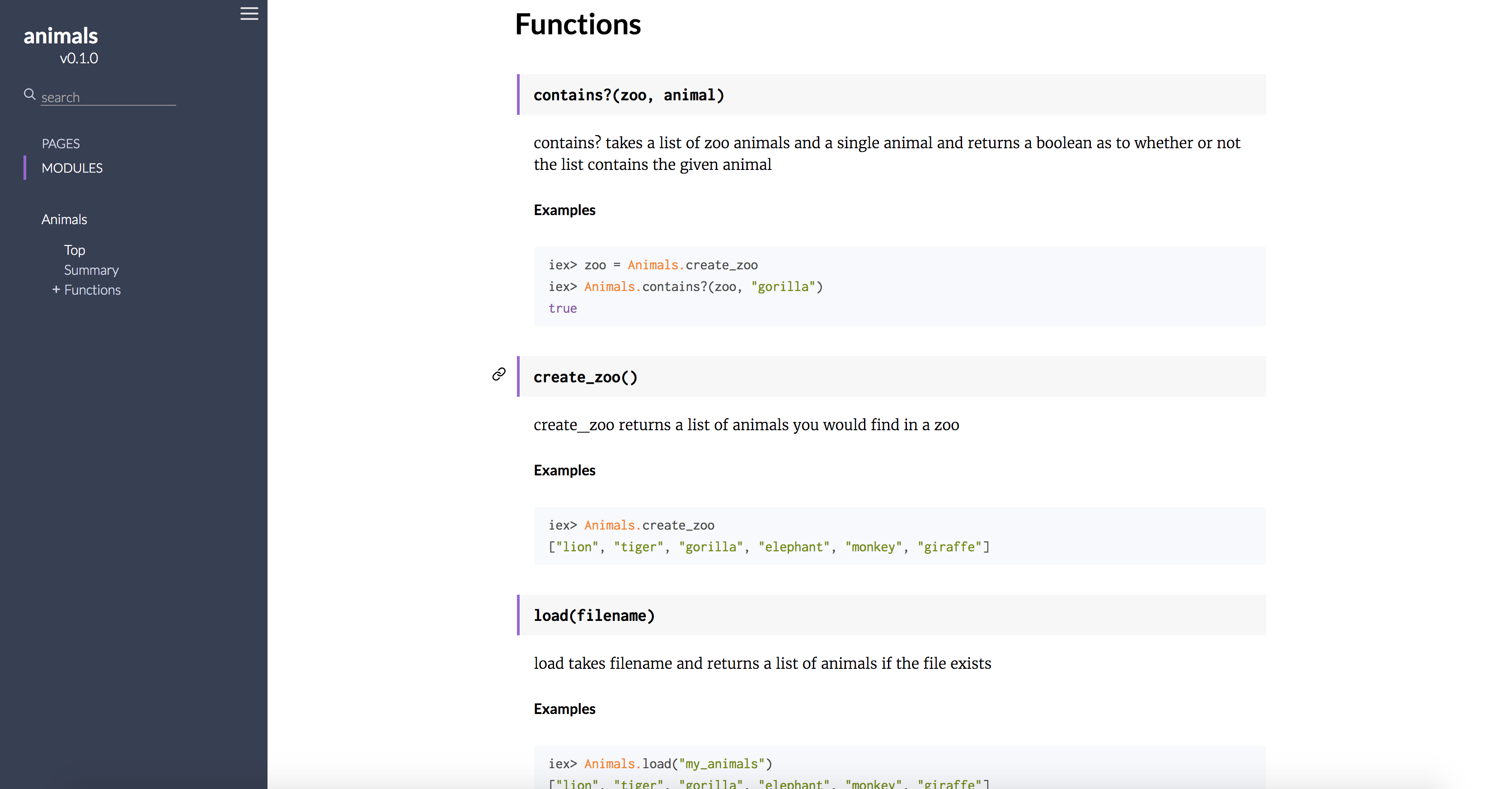This screenshot has height=789, width=1512.
Task: Click the Functions sidebar link
Action: (92, 290)
